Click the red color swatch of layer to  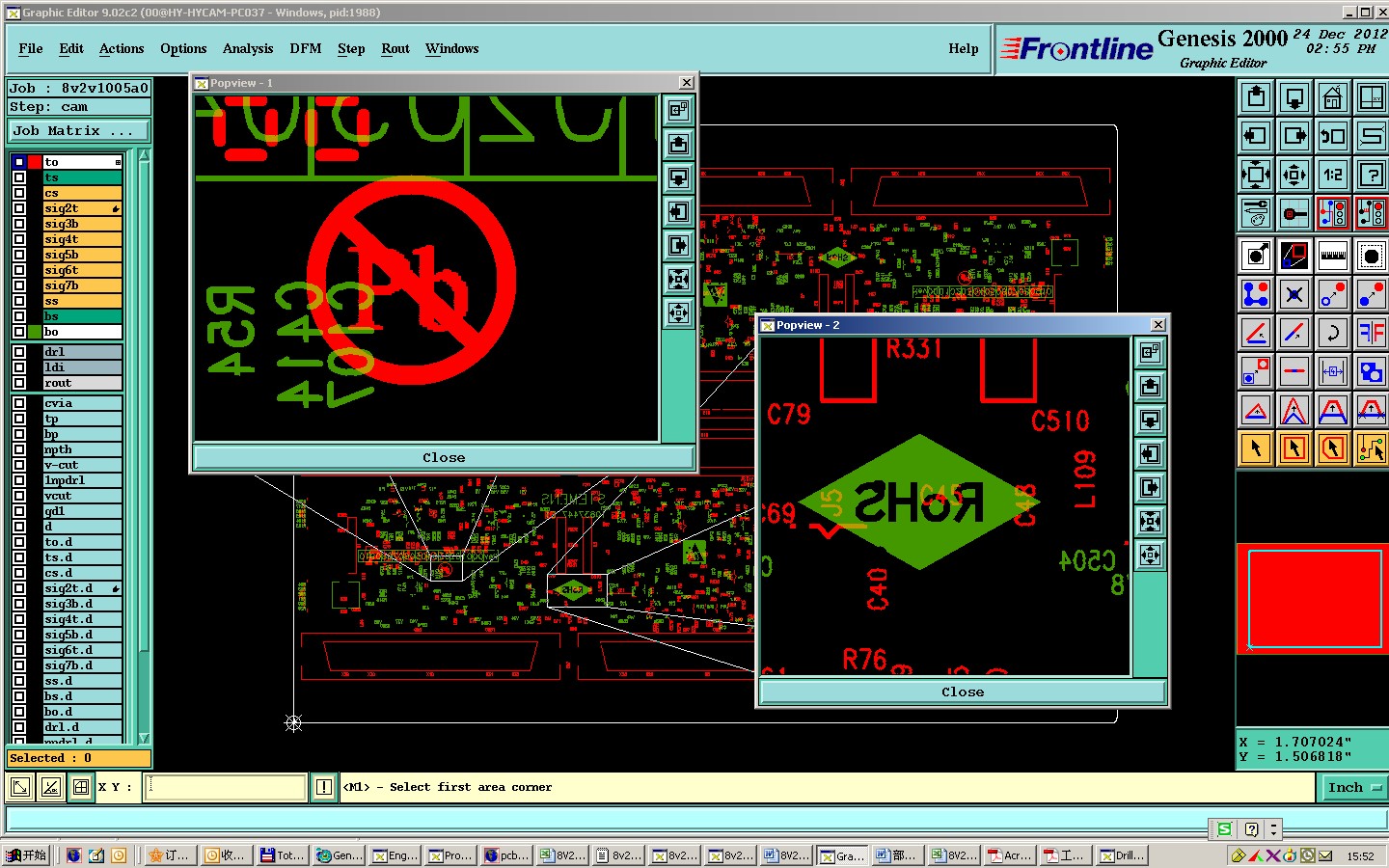pos(35,162)
